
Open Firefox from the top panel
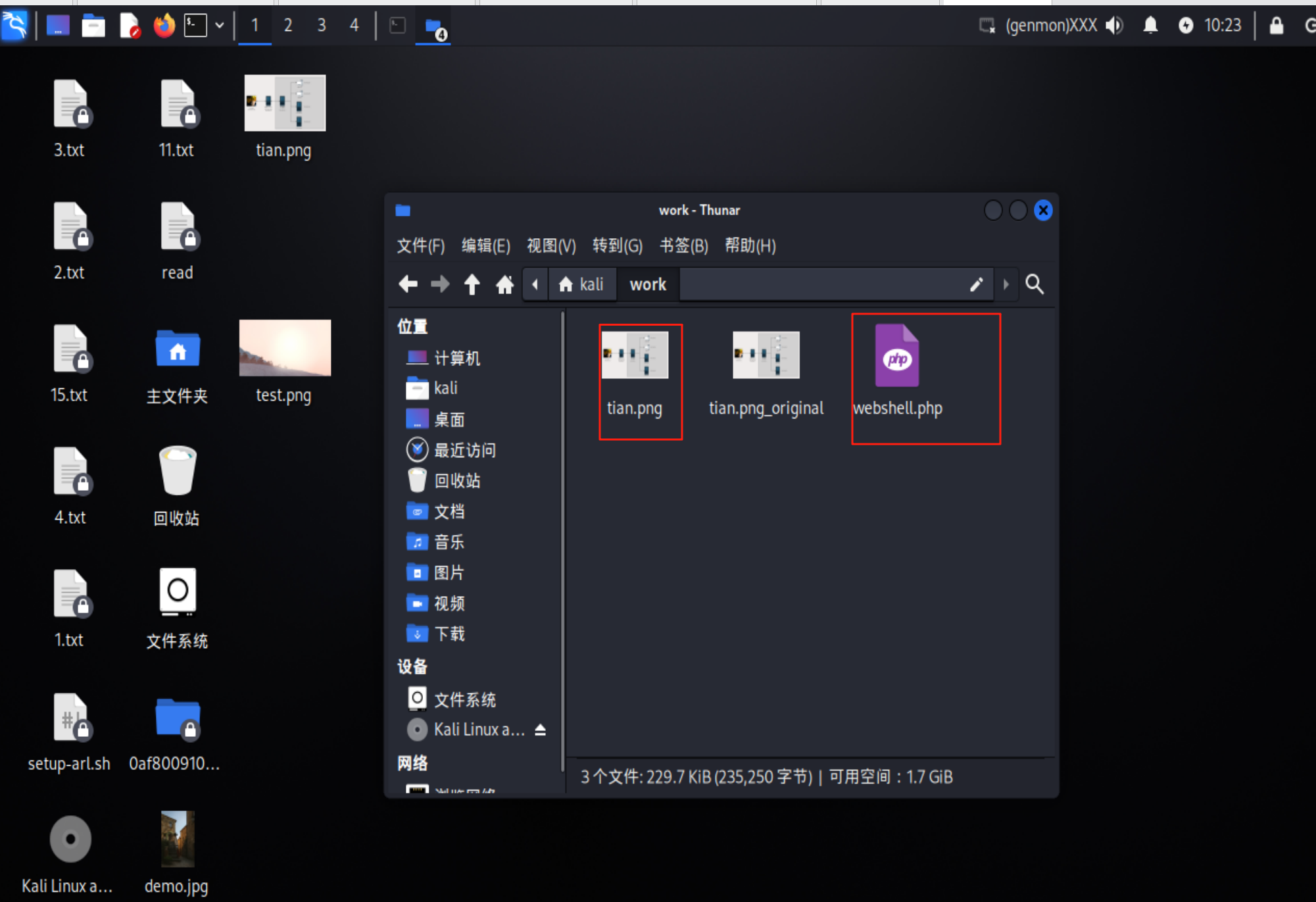164,26
